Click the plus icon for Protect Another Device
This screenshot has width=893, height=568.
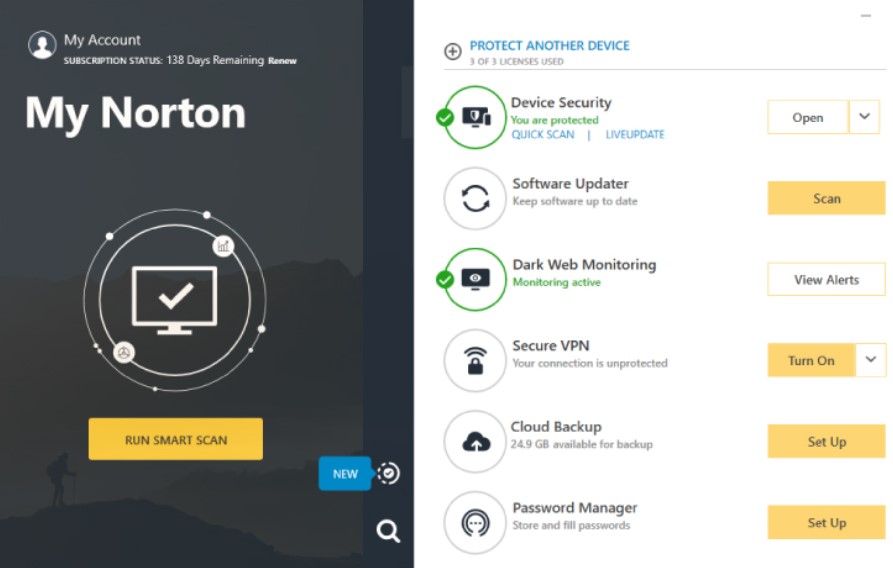pos(453,51)
